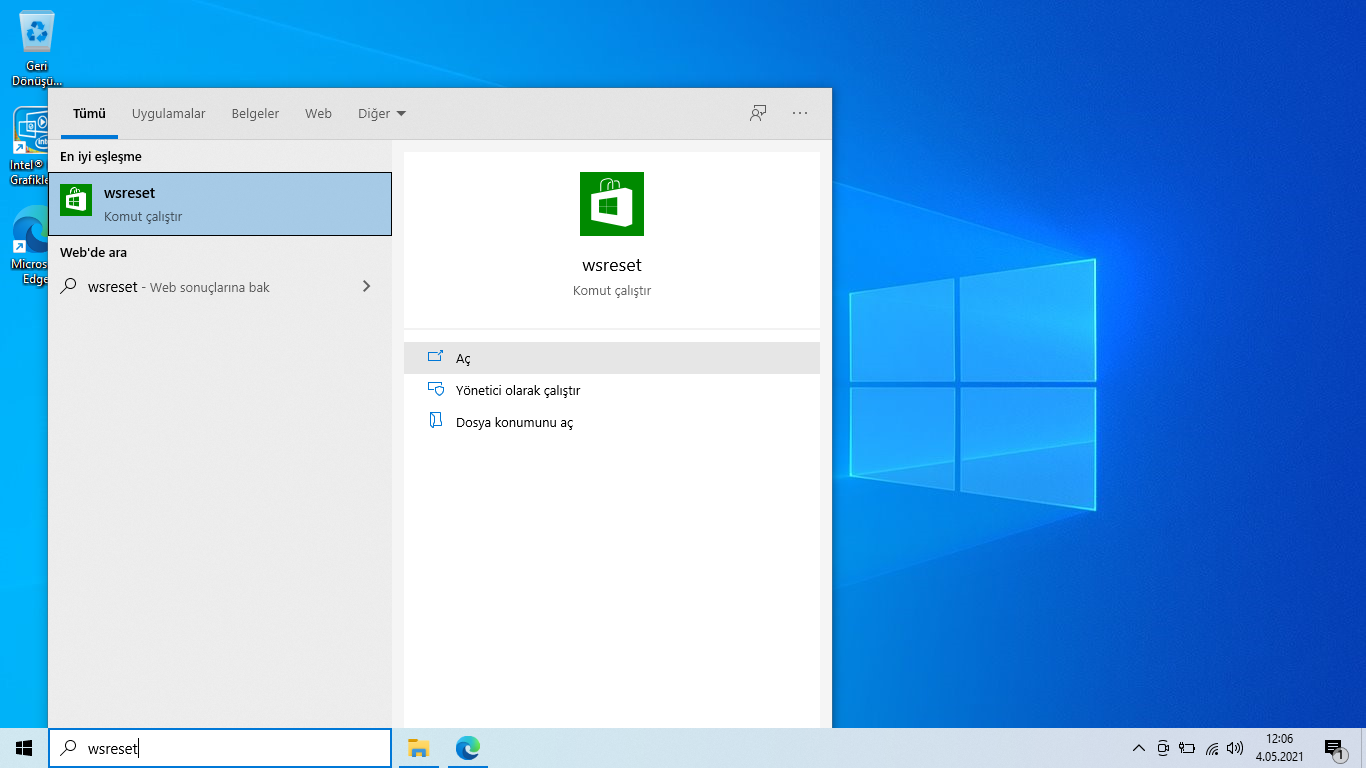Expand web results arrow for wsreset
This screenshot has height=768, width=1366.
[366, 287]
